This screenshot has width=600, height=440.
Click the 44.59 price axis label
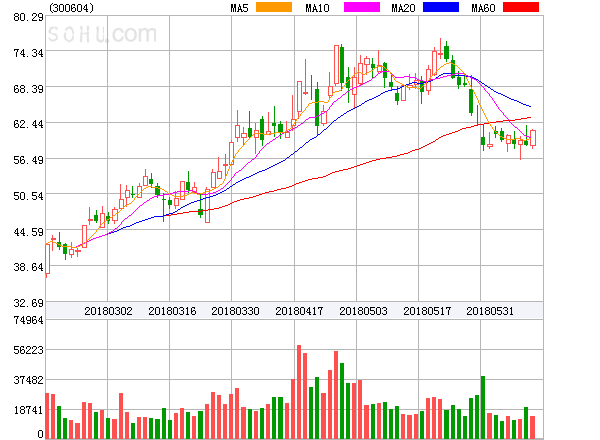(28, 232)
